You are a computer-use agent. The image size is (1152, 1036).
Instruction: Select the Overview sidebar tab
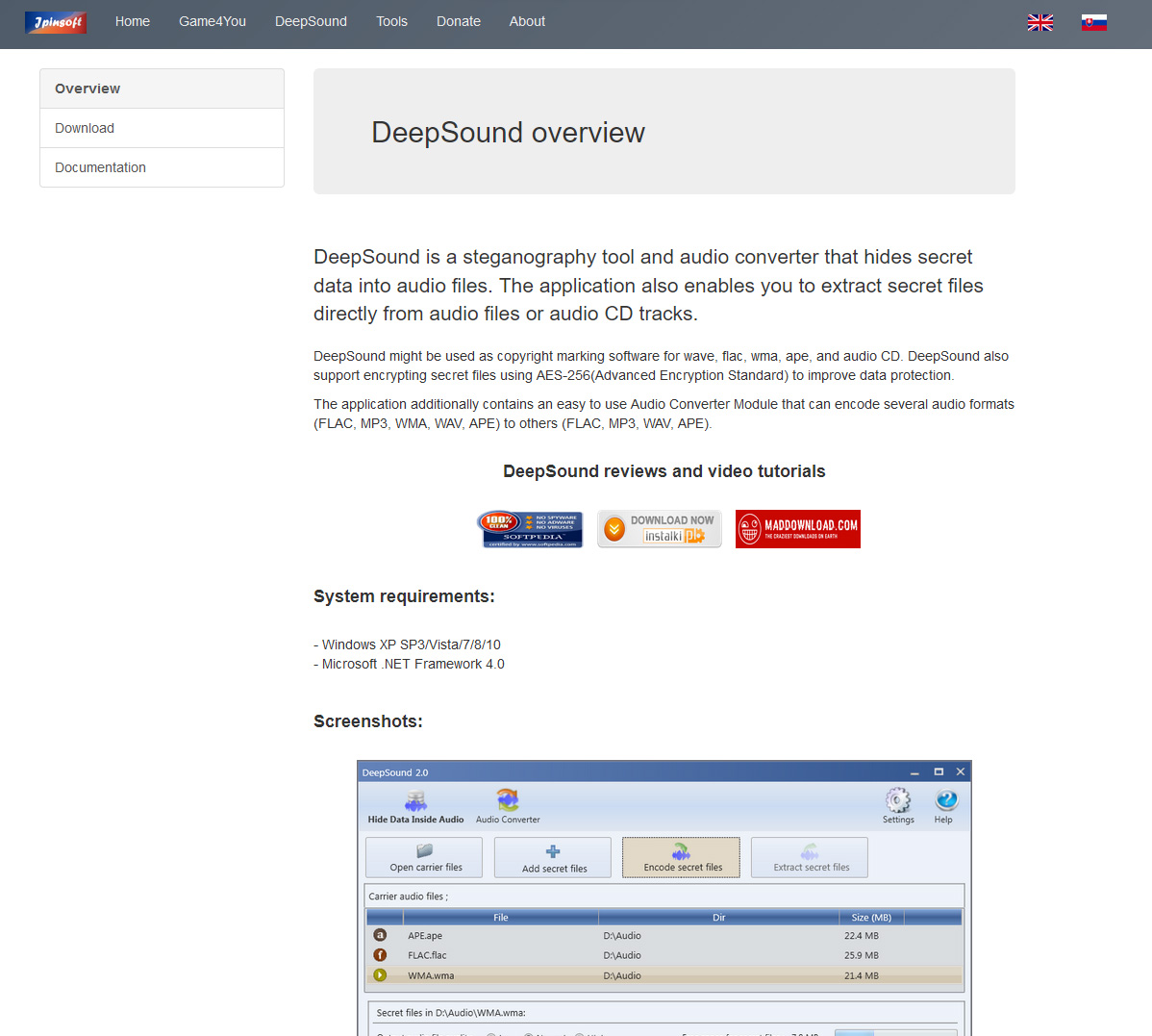click(162, 88)
